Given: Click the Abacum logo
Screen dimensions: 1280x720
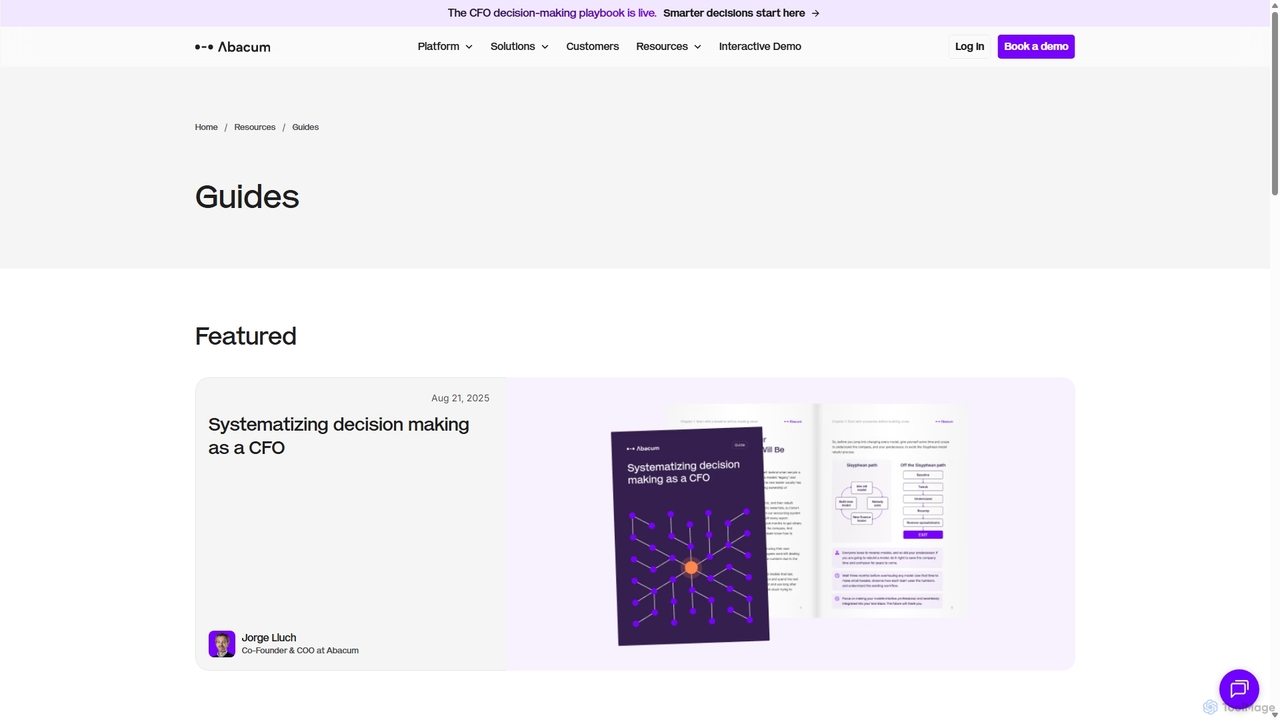Looking at the screenshot, I should [232, 47].
